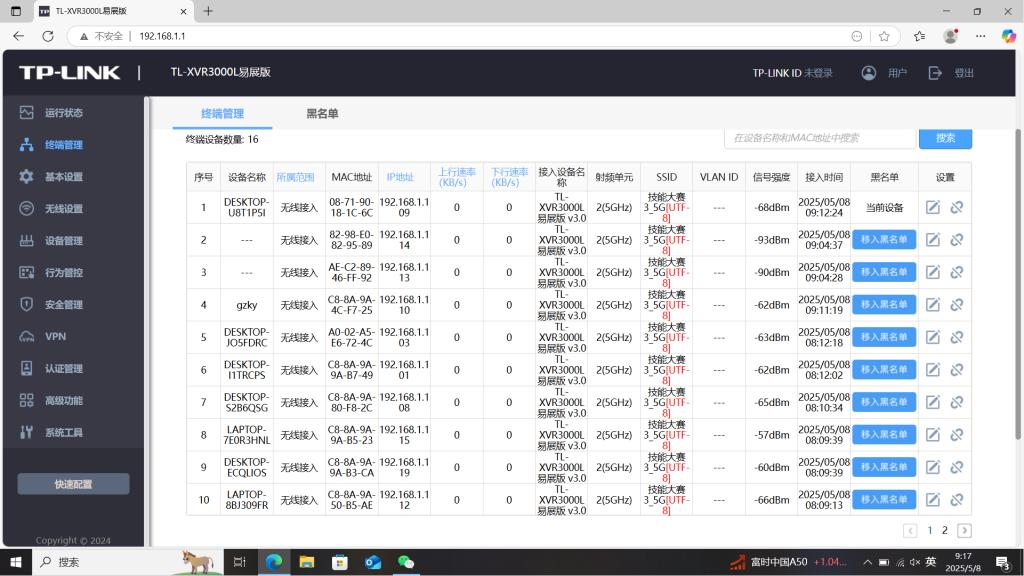
Task: Edit device DESKTOP-ECQLIOS
Action: pyautogui.click(x=933, y=467)
